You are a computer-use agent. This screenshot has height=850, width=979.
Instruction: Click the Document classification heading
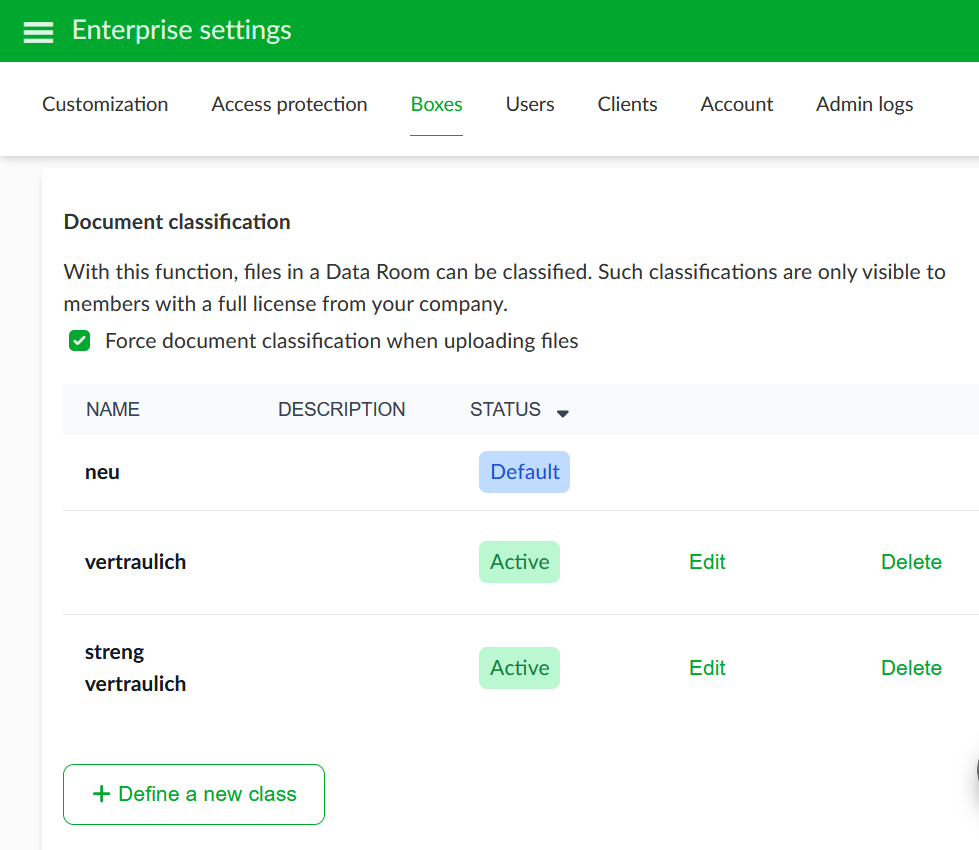[x=177, y=222]
